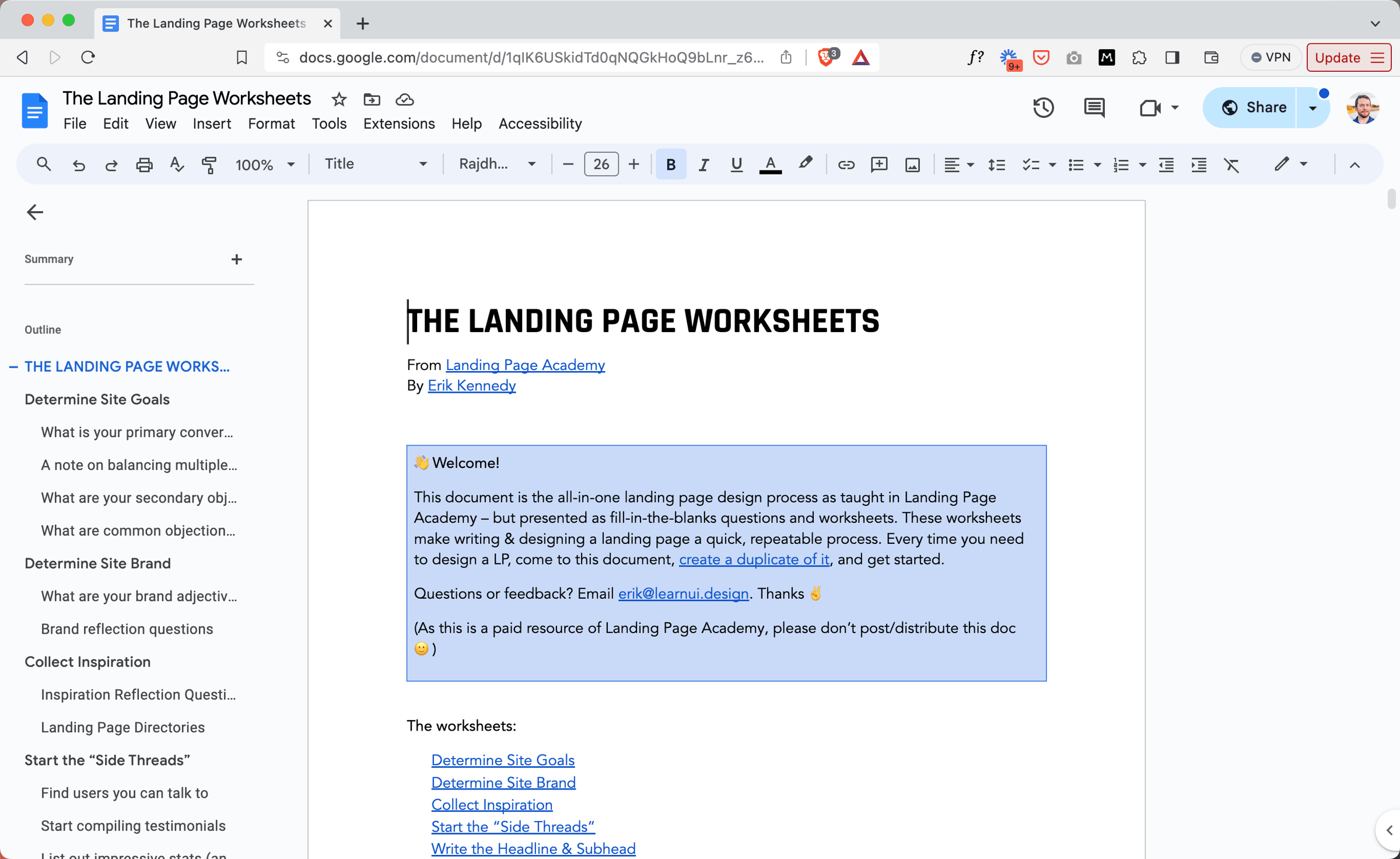
Task: Click the Undo arrow in toolbar
Action: pos(79,165)
